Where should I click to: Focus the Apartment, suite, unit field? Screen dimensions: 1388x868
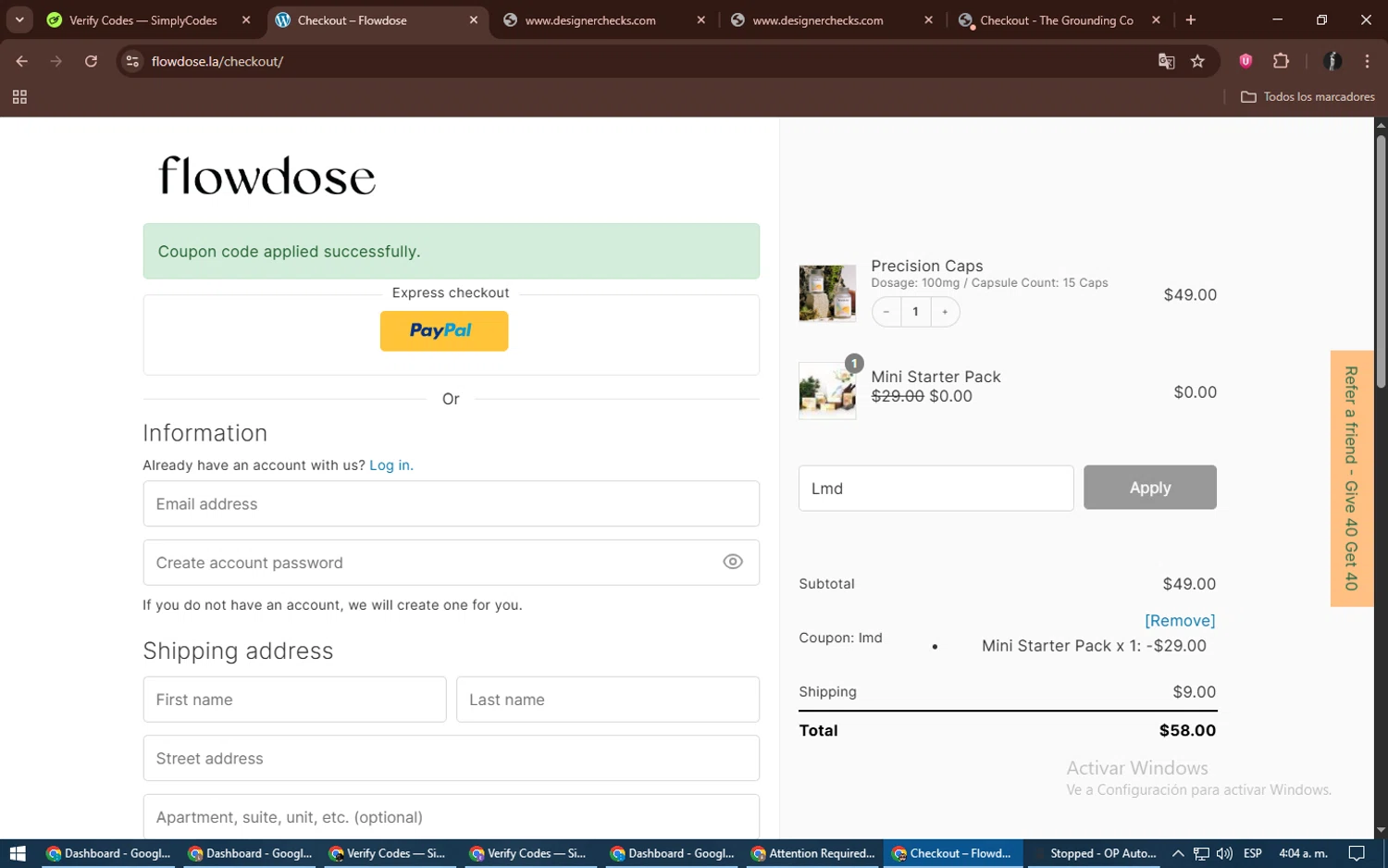click(452, 817)
